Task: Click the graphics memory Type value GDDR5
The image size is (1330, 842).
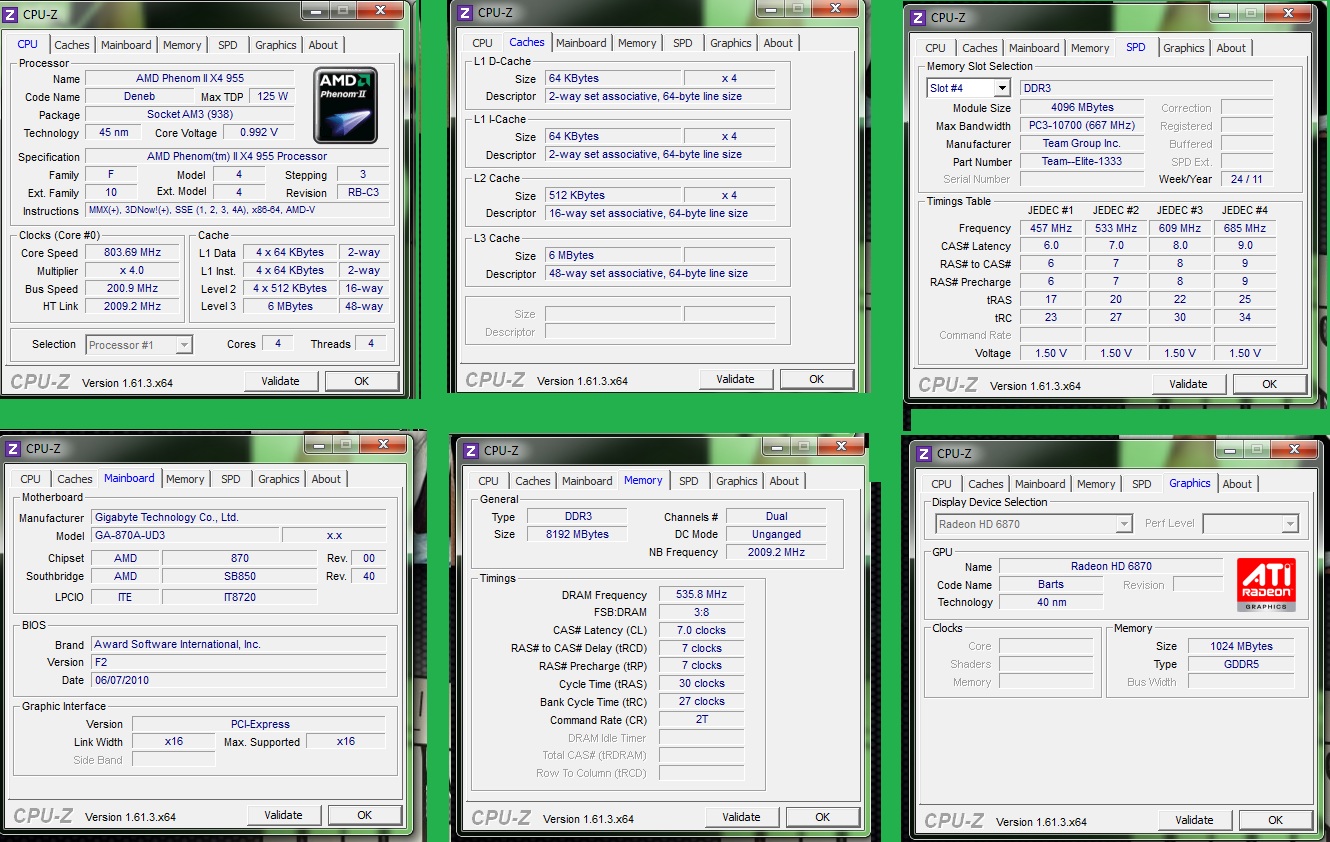Action: pos(1240,664)
